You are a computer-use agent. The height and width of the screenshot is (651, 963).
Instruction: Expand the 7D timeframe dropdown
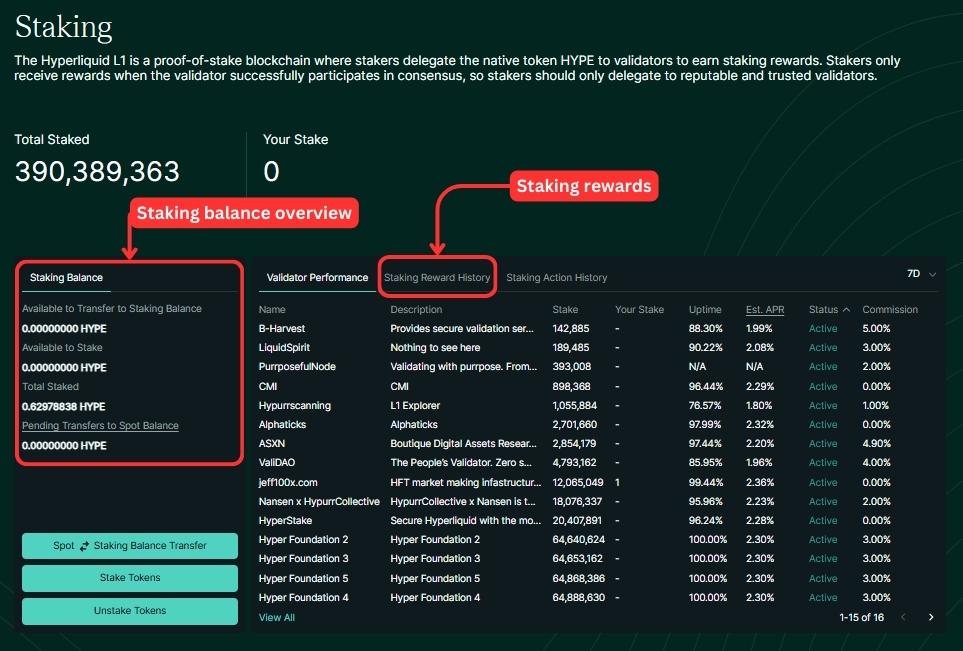click(x=921, y=274)
